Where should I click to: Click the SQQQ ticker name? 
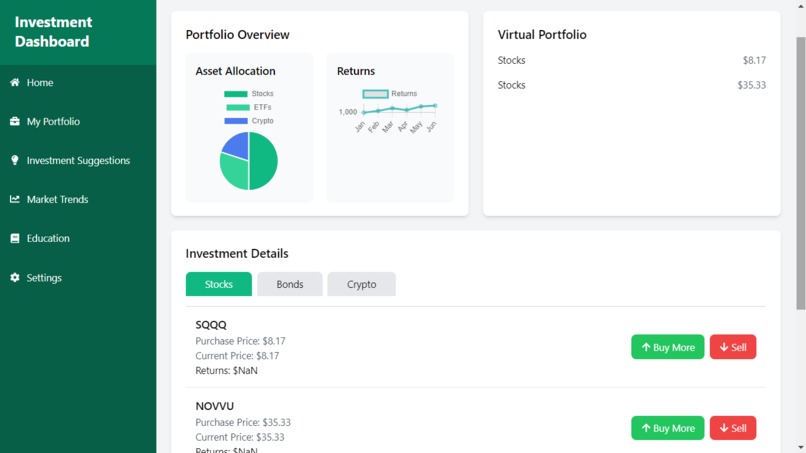[211, 325]
